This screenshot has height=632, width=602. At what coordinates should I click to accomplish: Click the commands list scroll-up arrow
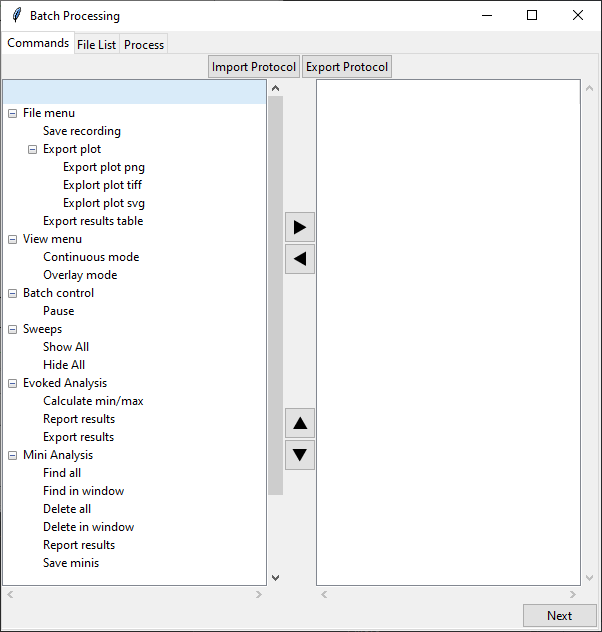tap(276, 88)
